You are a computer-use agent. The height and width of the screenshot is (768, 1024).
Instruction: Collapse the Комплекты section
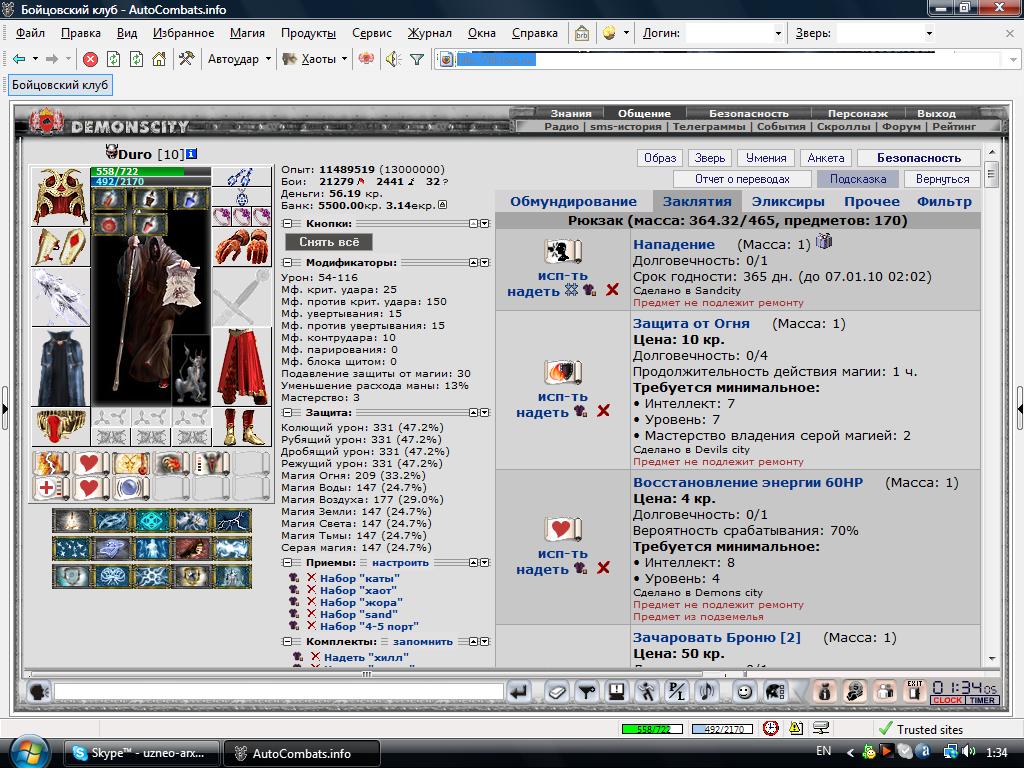point(287,641)
